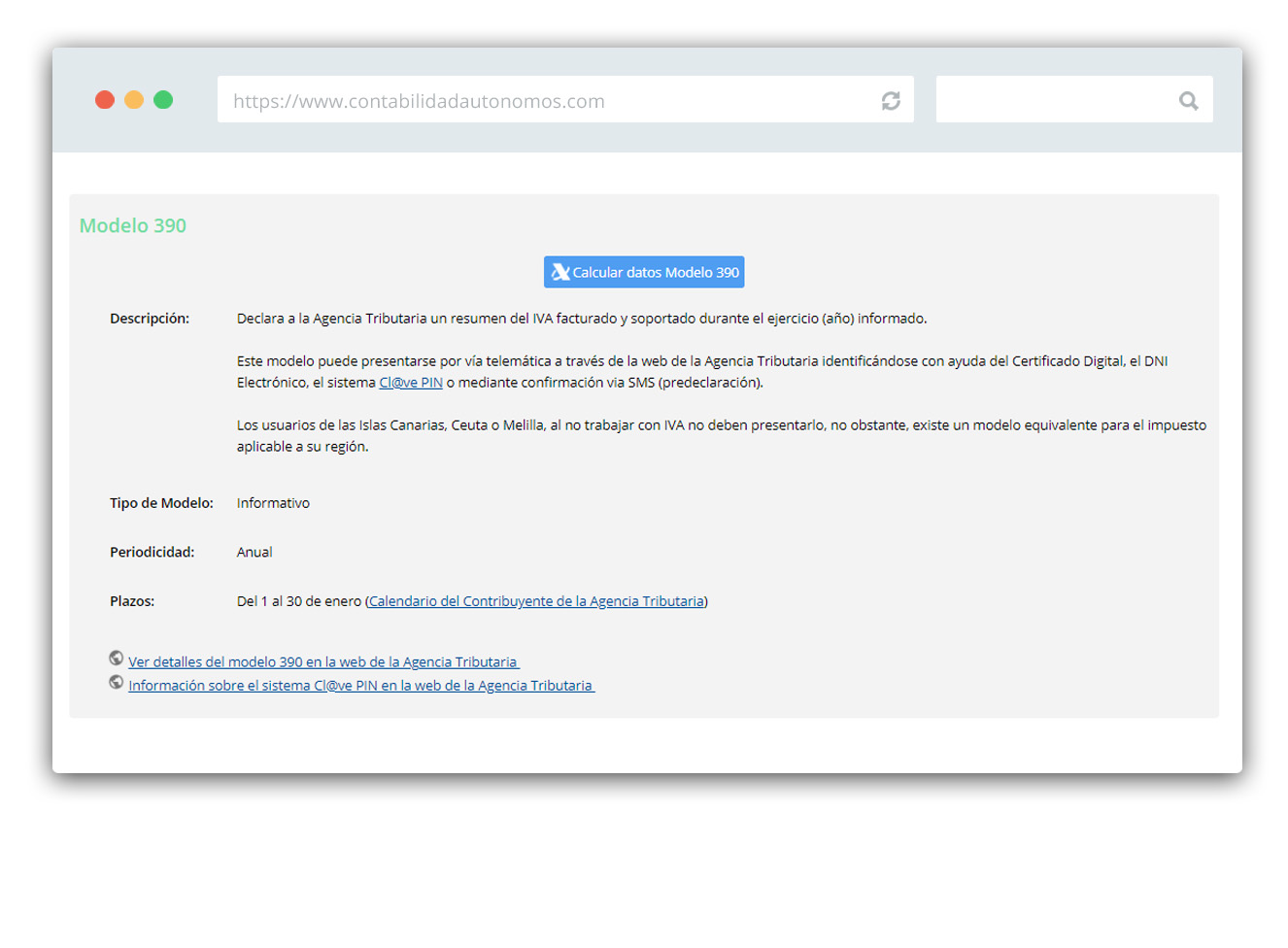1288x948 pixels.
Task: Click the Tipo de Modelo: label
Action: point(161,503)
